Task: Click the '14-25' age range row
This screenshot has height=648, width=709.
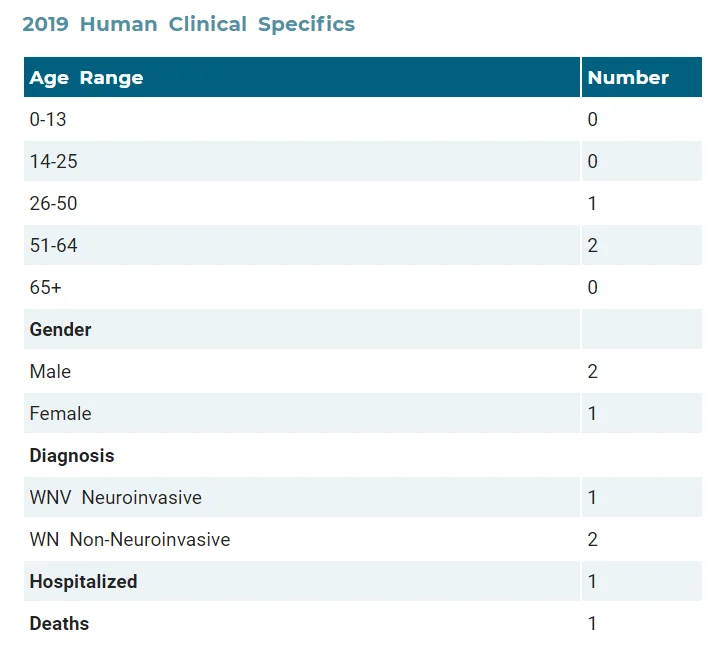Action: coord(363,161)
